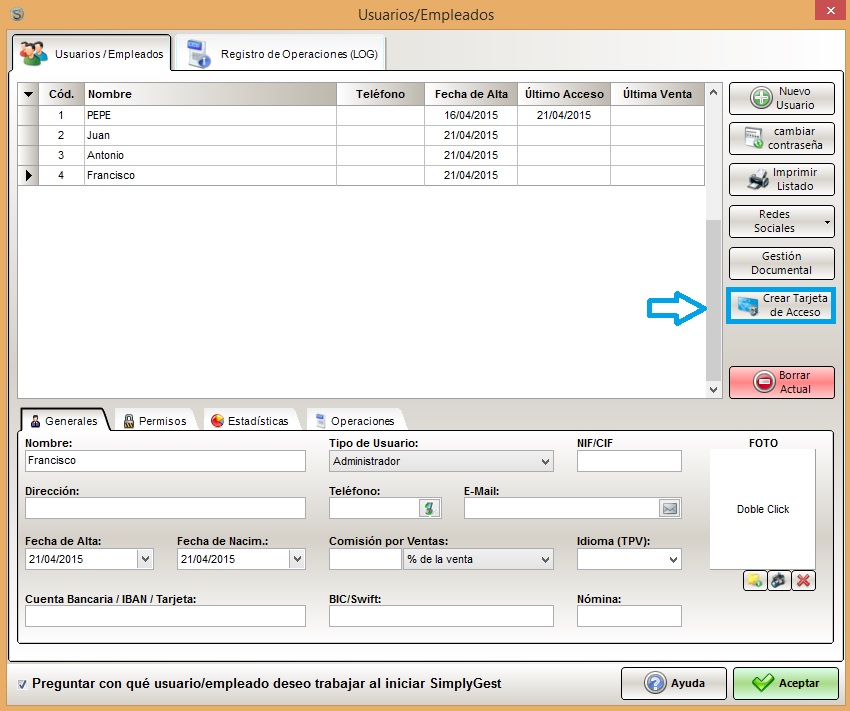Close the Usuarios/Empleados window
Viewport: 850px width, 711px height.
(831, 11)
